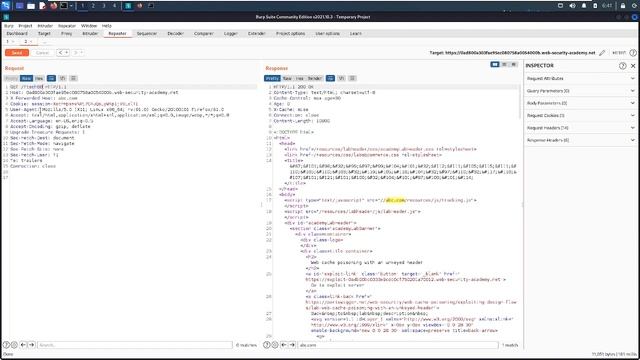
Task: Add a new Repeater tab
Action: 44,42
